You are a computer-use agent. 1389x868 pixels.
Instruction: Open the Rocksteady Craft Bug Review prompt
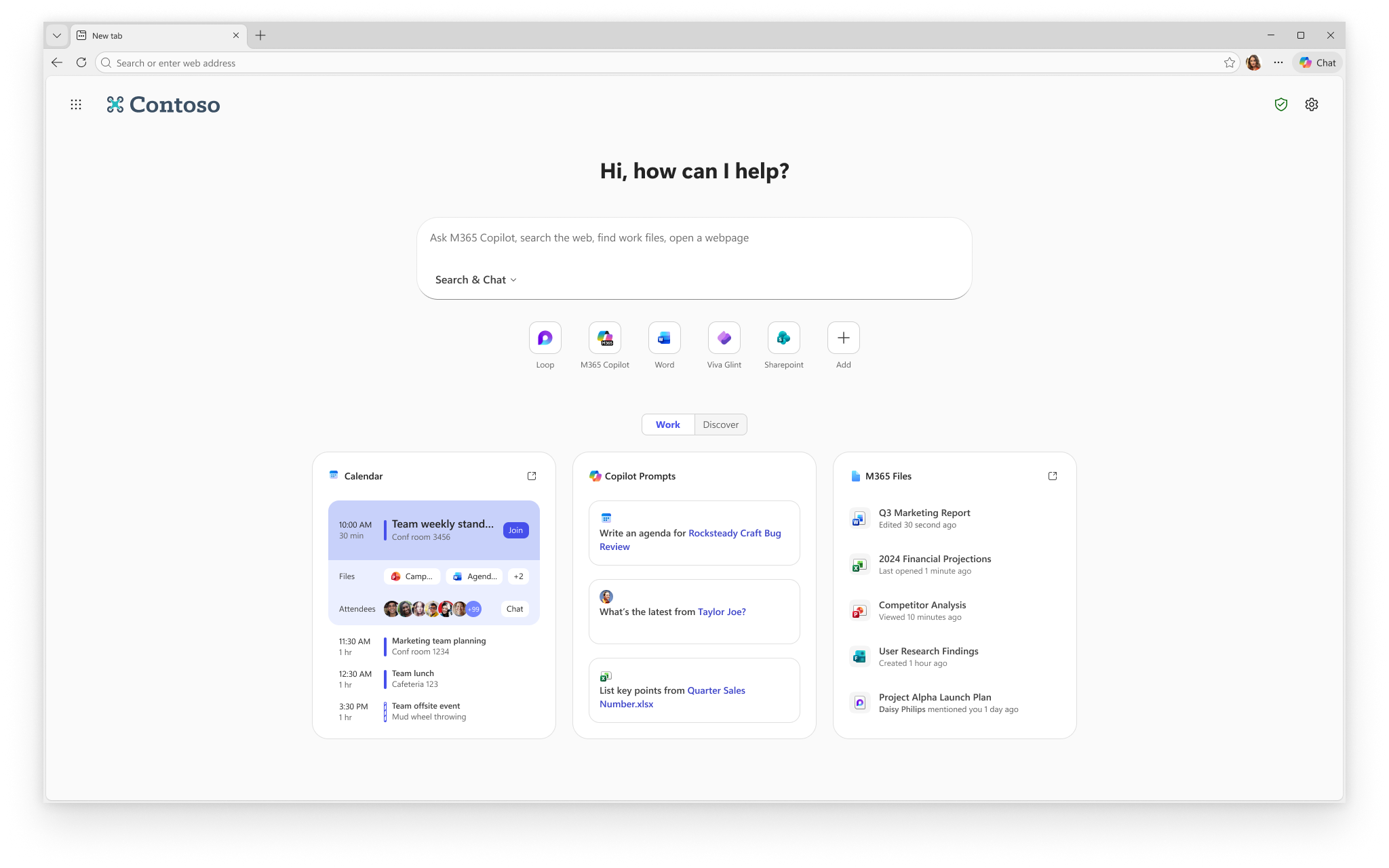(x=694, y=533)
